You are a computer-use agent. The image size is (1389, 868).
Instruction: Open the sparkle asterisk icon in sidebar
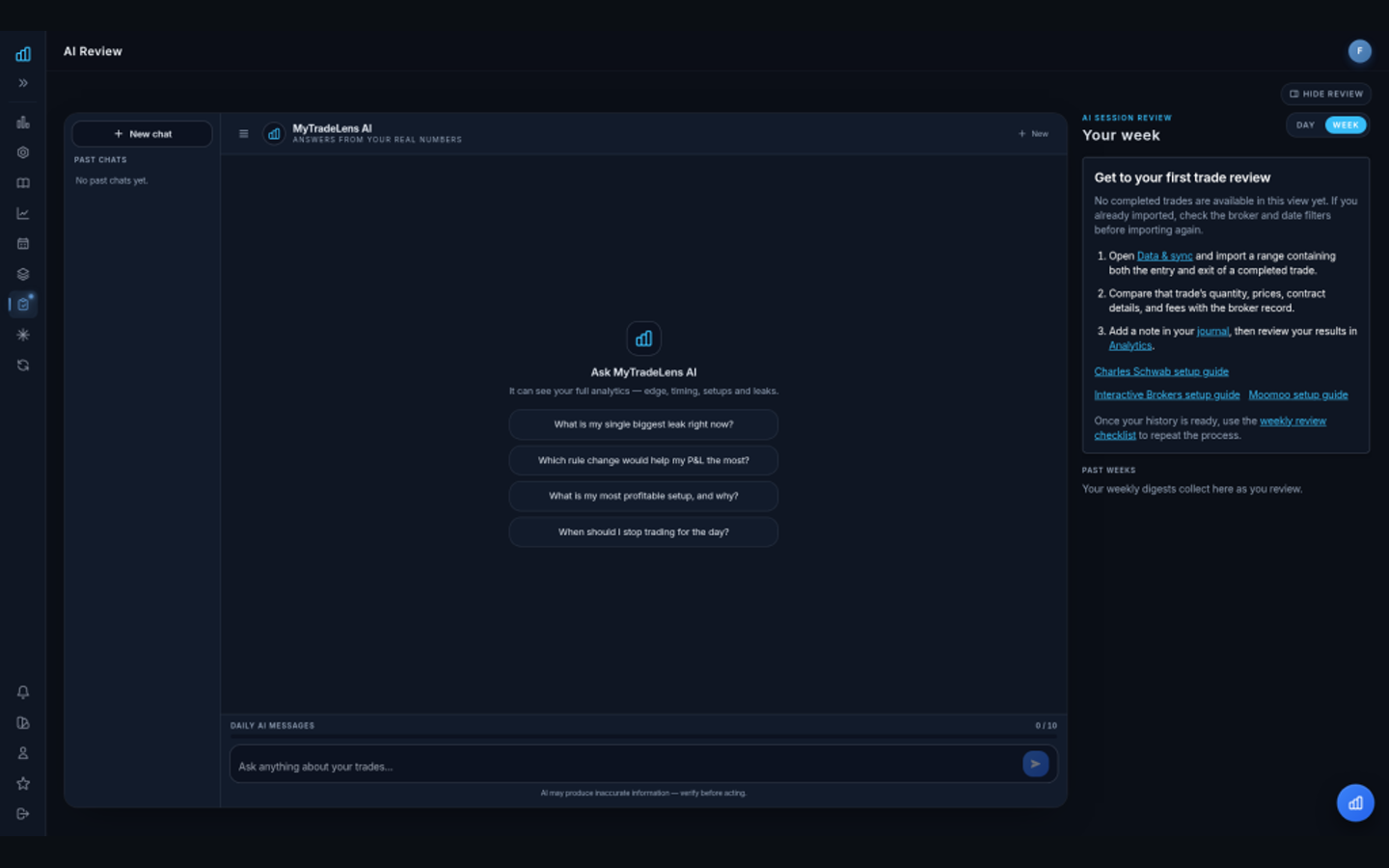[23, 335]
